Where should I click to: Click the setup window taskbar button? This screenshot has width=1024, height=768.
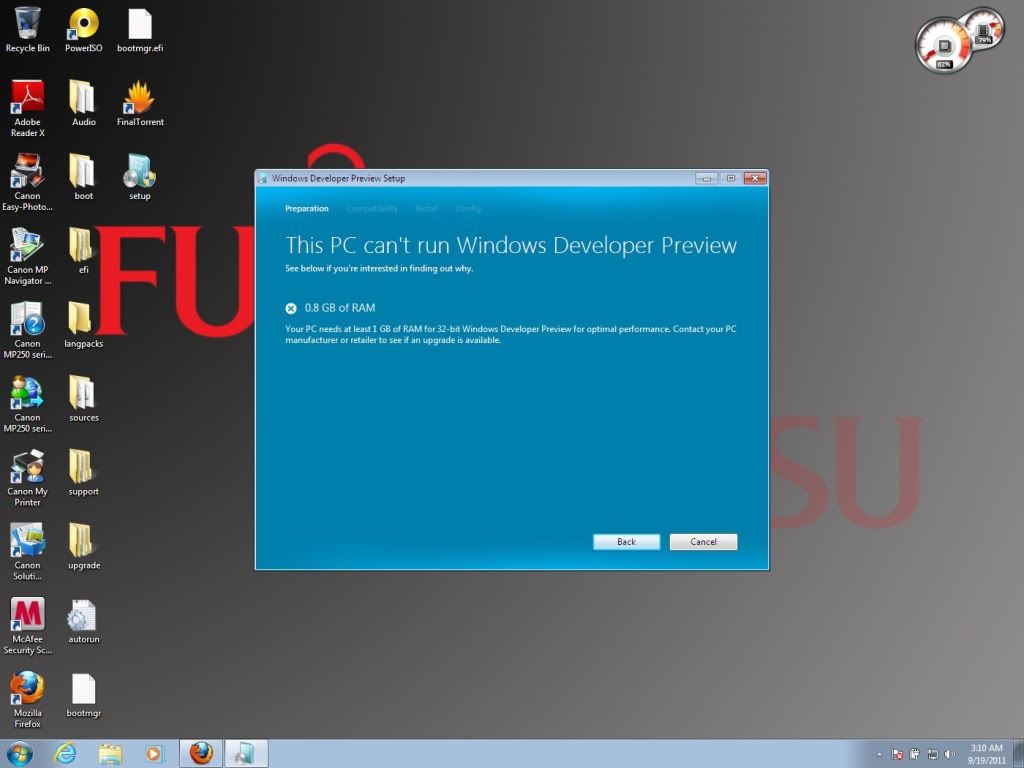click(x=246, y=754)
